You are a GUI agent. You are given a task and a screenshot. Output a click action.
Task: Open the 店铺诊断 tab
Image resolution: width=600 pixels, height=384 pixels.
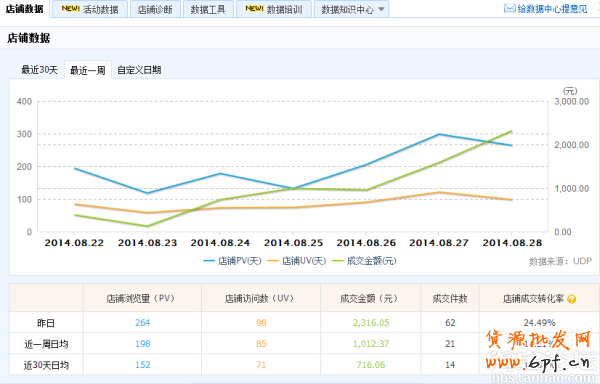(x=155, y=10)
